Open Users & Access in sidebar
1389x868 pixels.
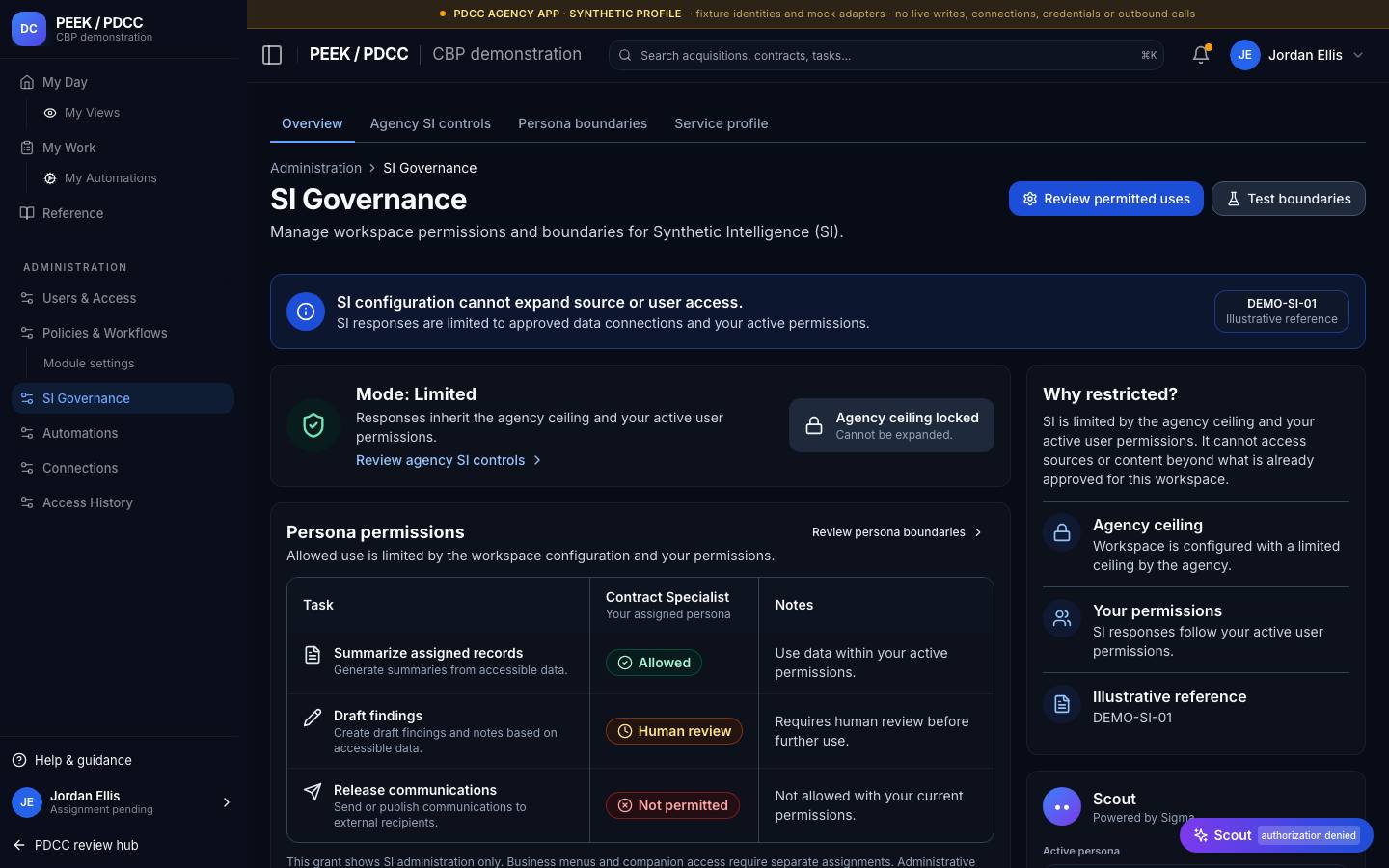tap(123, 298)
